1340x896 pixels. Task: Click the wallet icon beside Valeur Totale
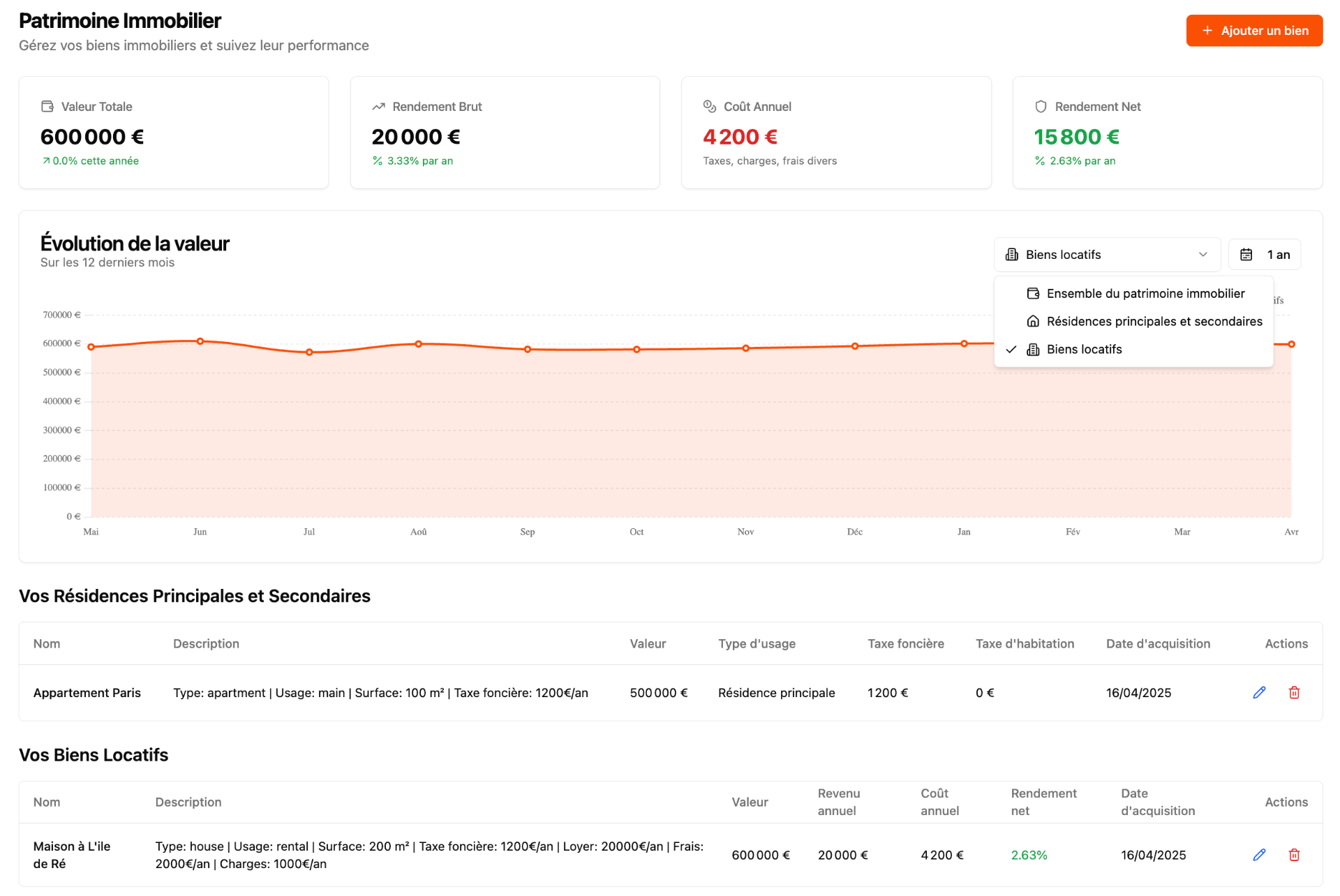(x=47, y=107)
